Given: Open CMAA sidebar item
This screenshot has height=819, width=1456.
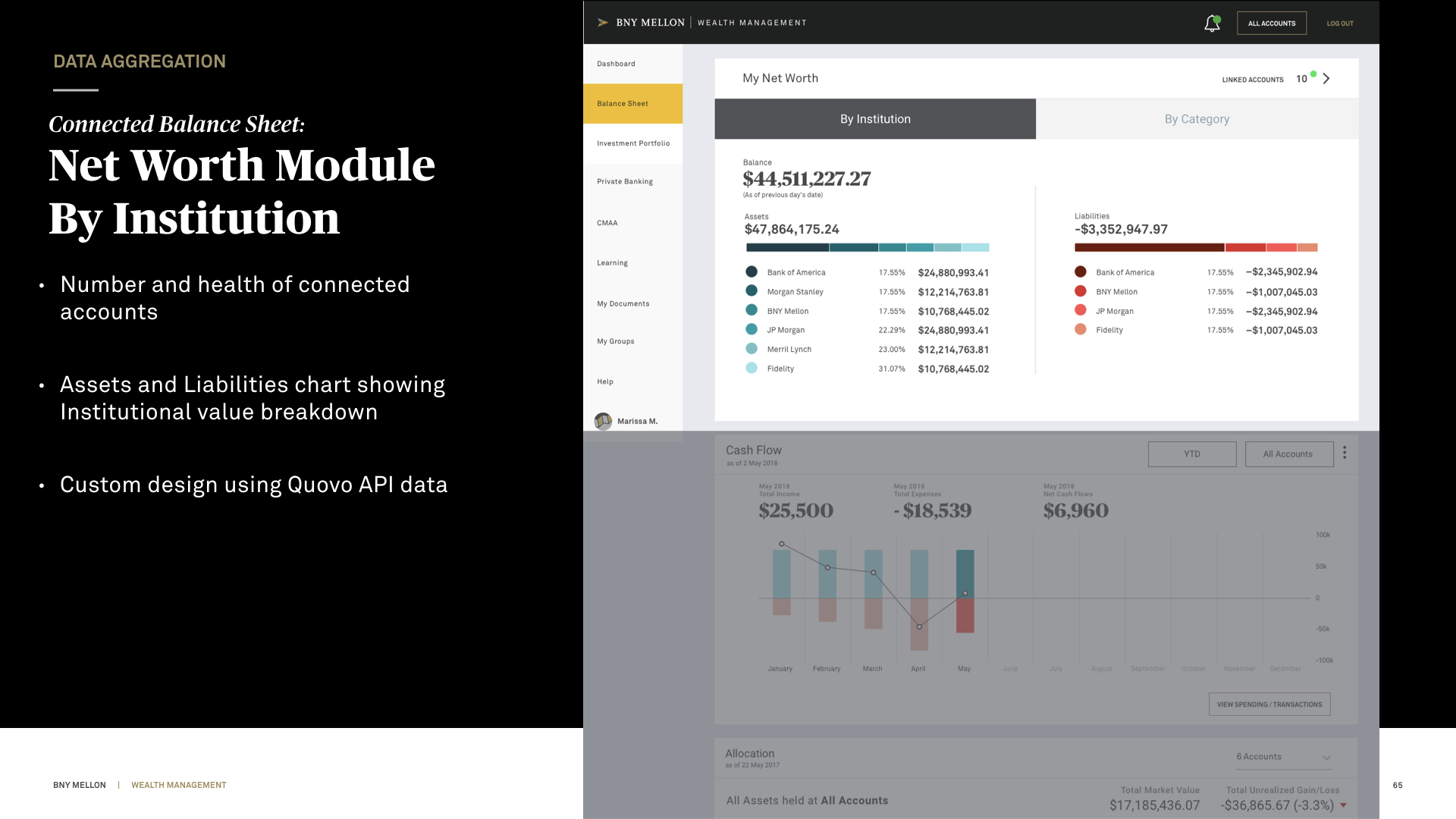Looking at the screenshot, I should 607,223.
